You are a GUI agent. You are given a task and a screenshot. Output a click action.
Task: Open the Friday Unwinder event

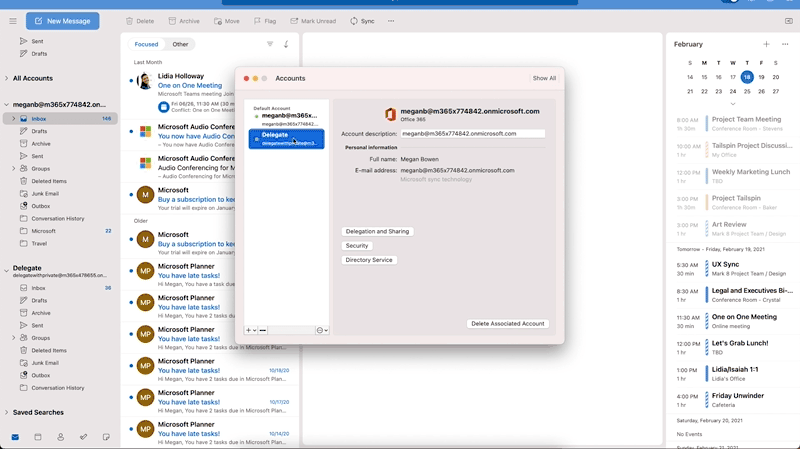pos(733,400)
